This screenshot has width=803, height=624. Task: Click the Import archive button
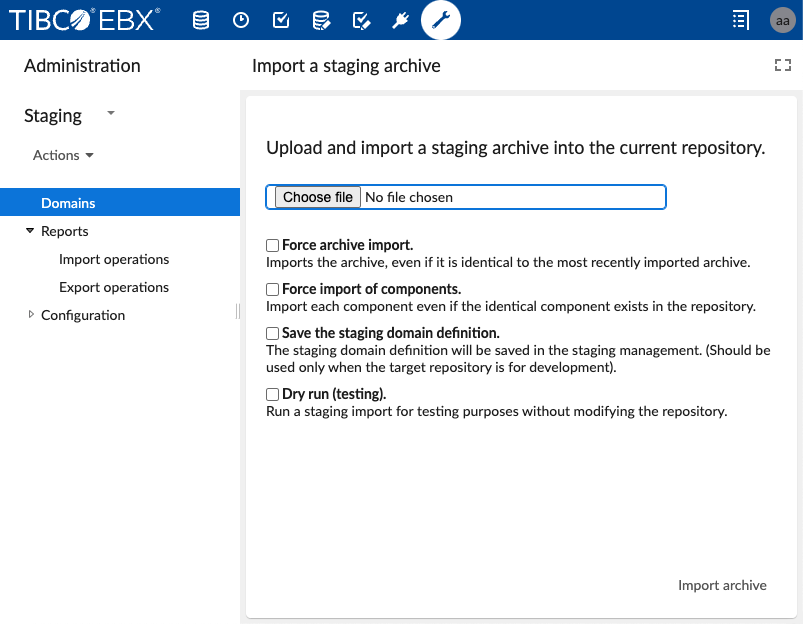tap(722, 585)
